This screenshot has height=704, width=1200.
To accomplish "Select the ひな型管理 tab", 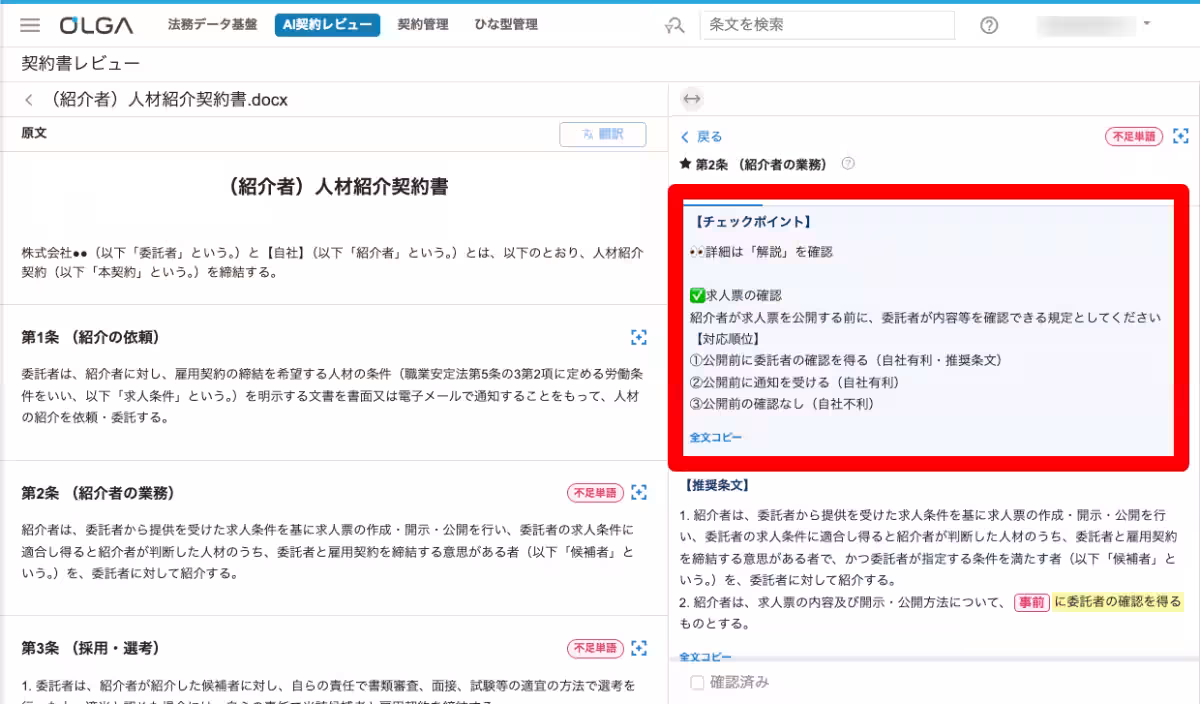I will click(x=506, y=25).
